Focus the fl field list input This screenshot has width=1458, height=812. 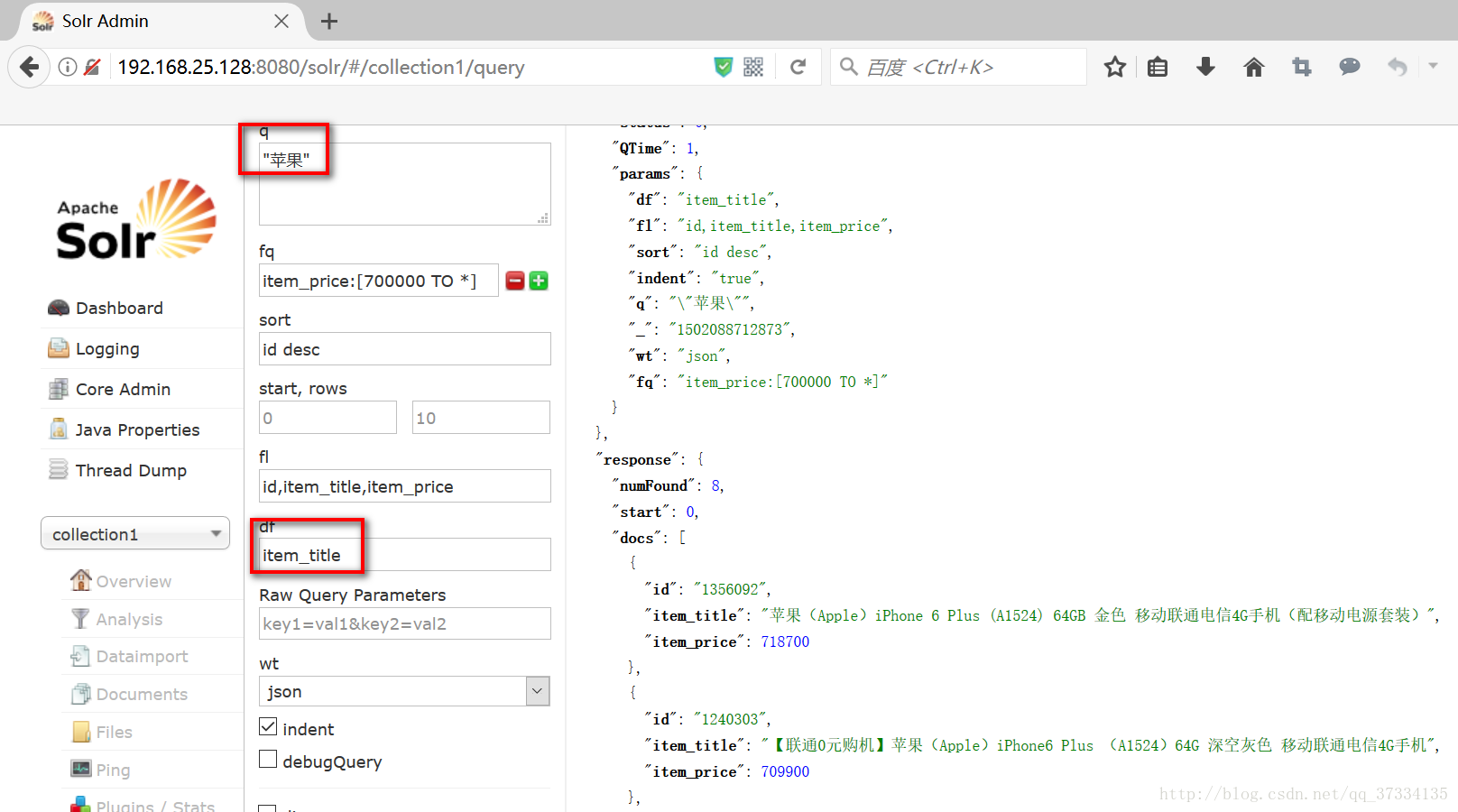coord(405,486)
